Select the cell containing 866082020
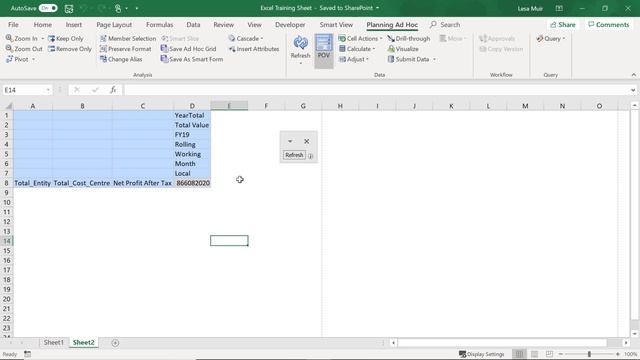 tap(192, 183)
